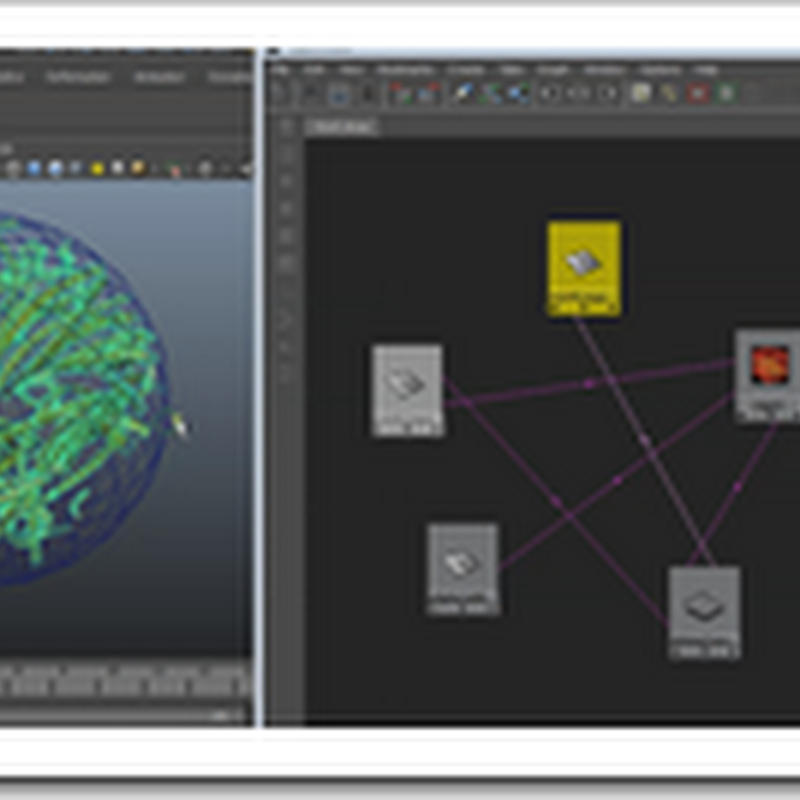The image size is (800, 800).
Task: Click the pale yellow square toolbar icon
Action: (640, 93)
